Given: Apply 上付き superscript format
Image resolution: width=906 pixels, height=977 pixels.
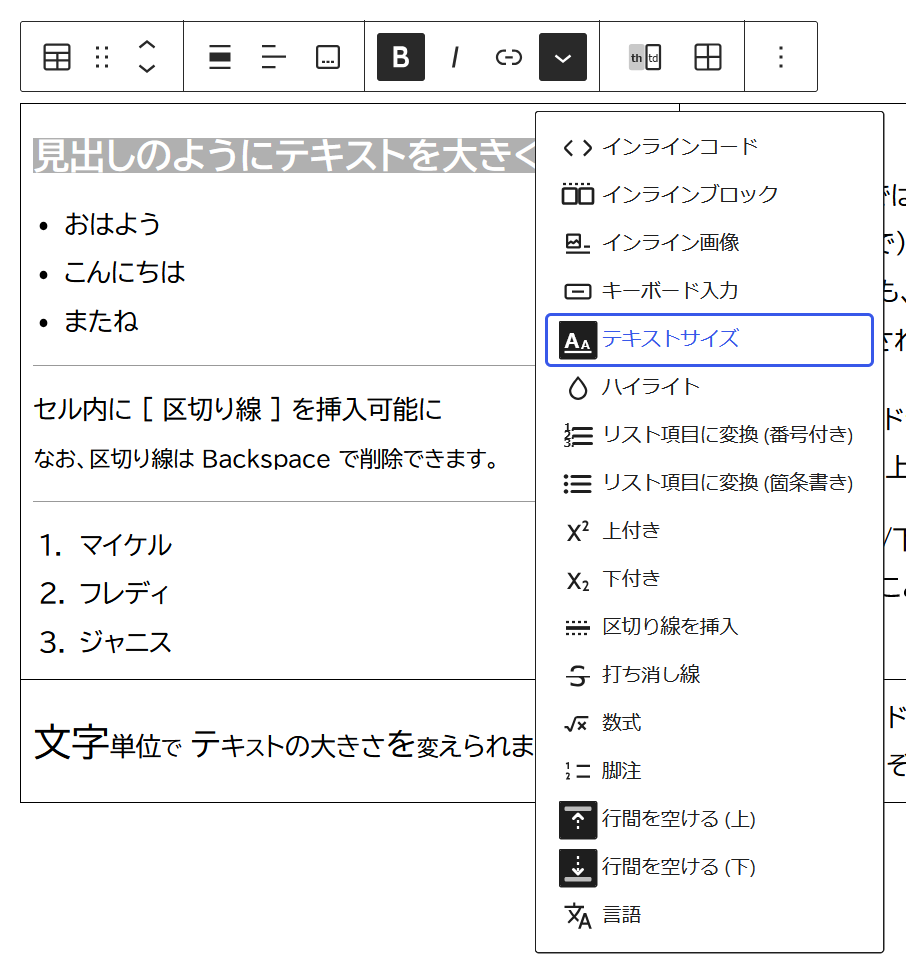Looking at the screenshot, I should pos(709,531).
